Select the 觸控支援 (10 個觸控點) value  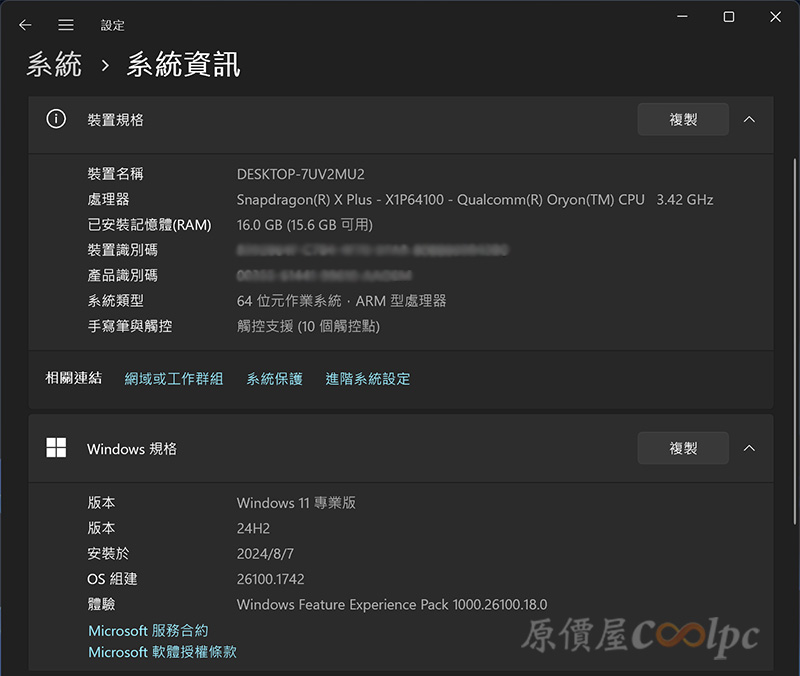(x=308, y=326)
